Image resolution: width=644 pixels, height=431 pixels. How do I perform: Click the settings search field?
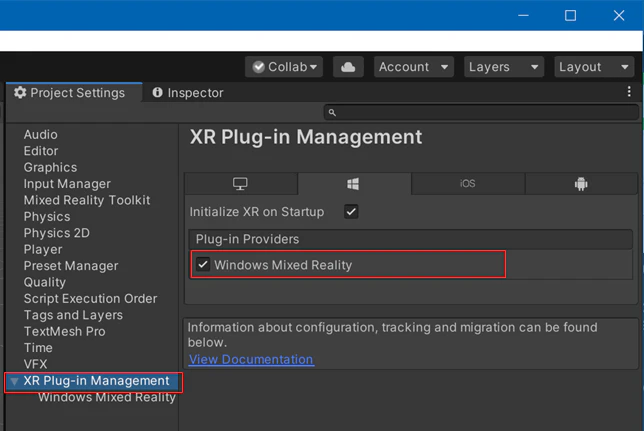(481, 112)
